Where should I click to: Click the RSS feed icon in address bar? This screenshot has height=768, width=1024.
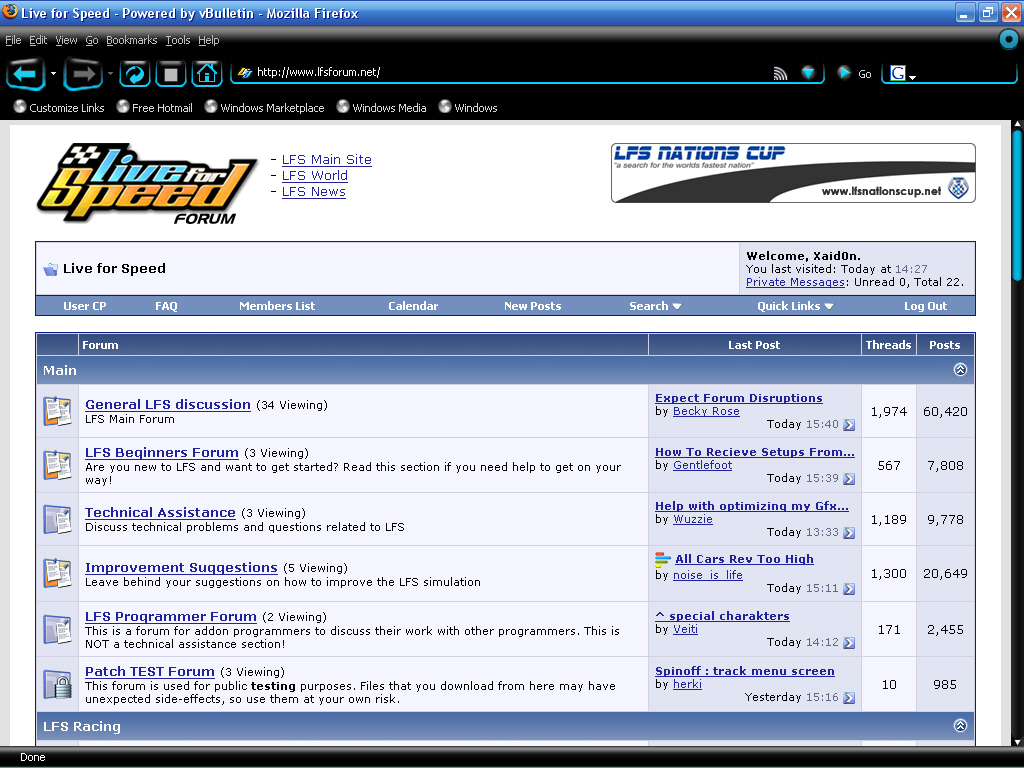click(780, 73)
